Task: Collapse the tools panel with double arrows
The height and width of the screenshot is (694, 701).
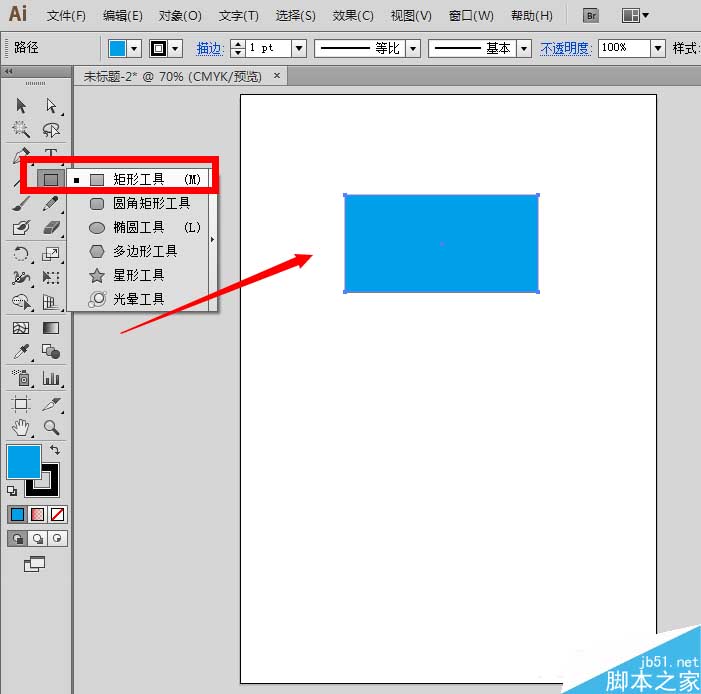Action: 8,71
